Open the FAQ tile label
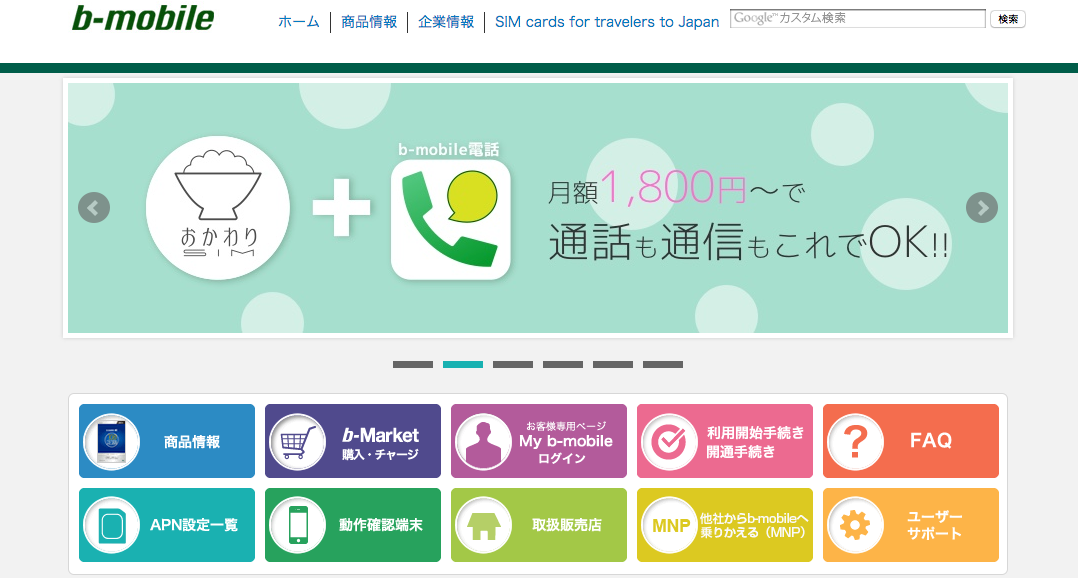1078x578 pixels. (931, 441)
